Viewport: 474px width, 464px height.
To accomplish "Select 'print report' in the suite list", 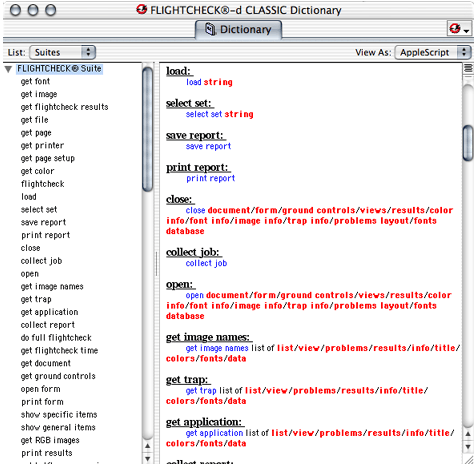I will 46,235.
